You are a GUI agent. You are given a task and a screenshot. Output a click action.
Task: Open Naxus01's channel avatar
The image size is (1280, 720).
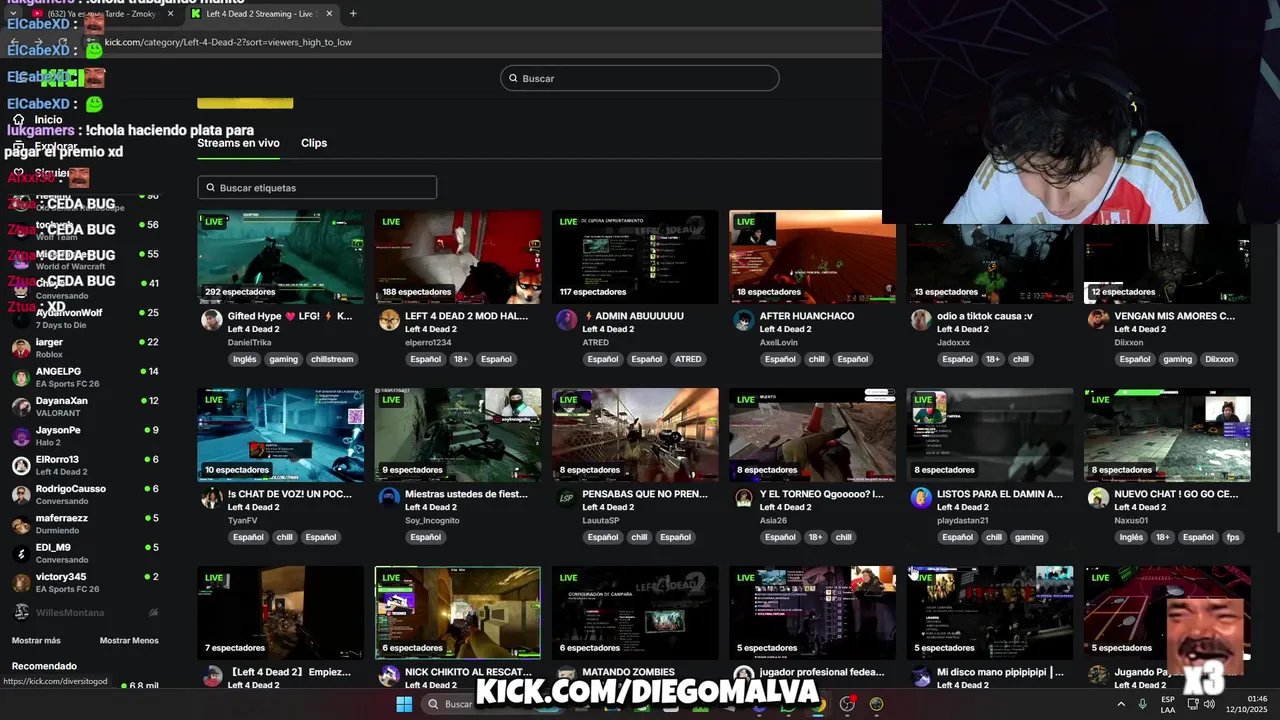(x=1098, y=498)
